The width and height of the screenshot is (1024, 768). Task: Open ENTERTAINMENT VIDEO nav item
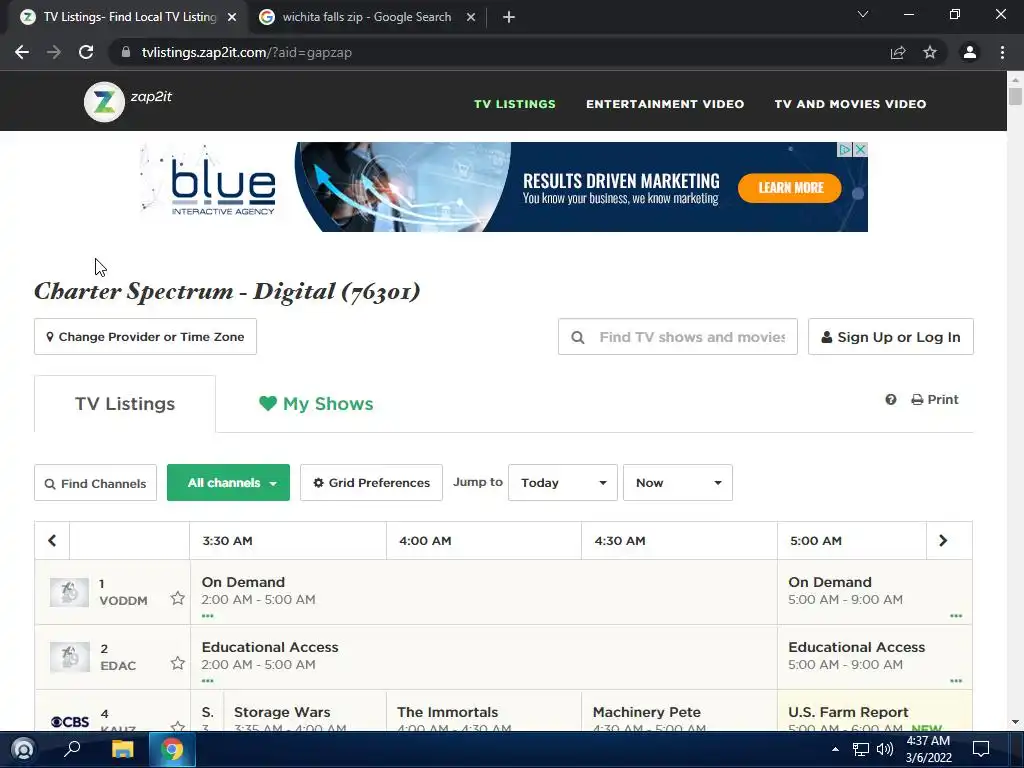click(x=665, y=104)
